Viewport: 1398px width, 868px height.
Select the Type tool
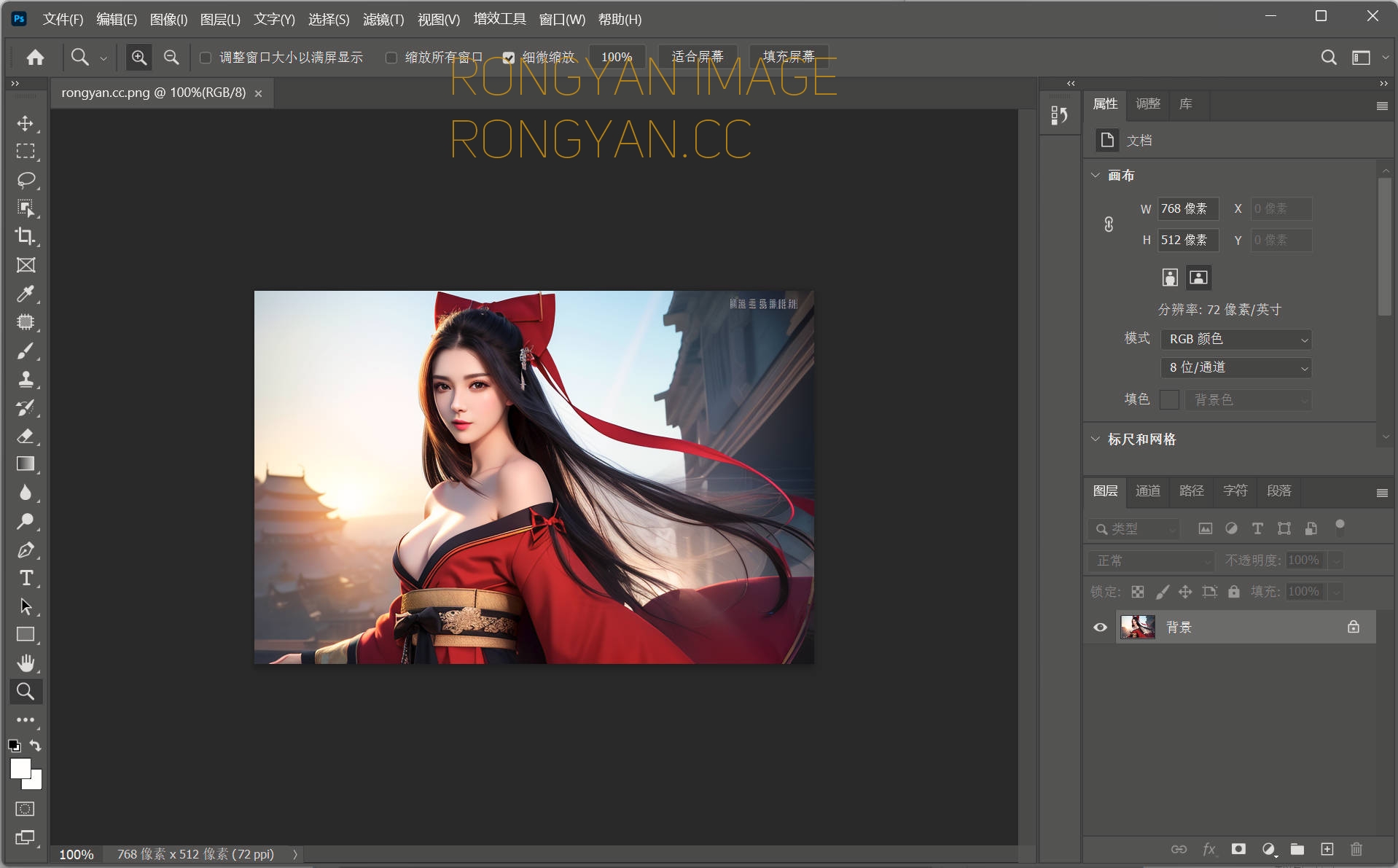coord(26,578)
